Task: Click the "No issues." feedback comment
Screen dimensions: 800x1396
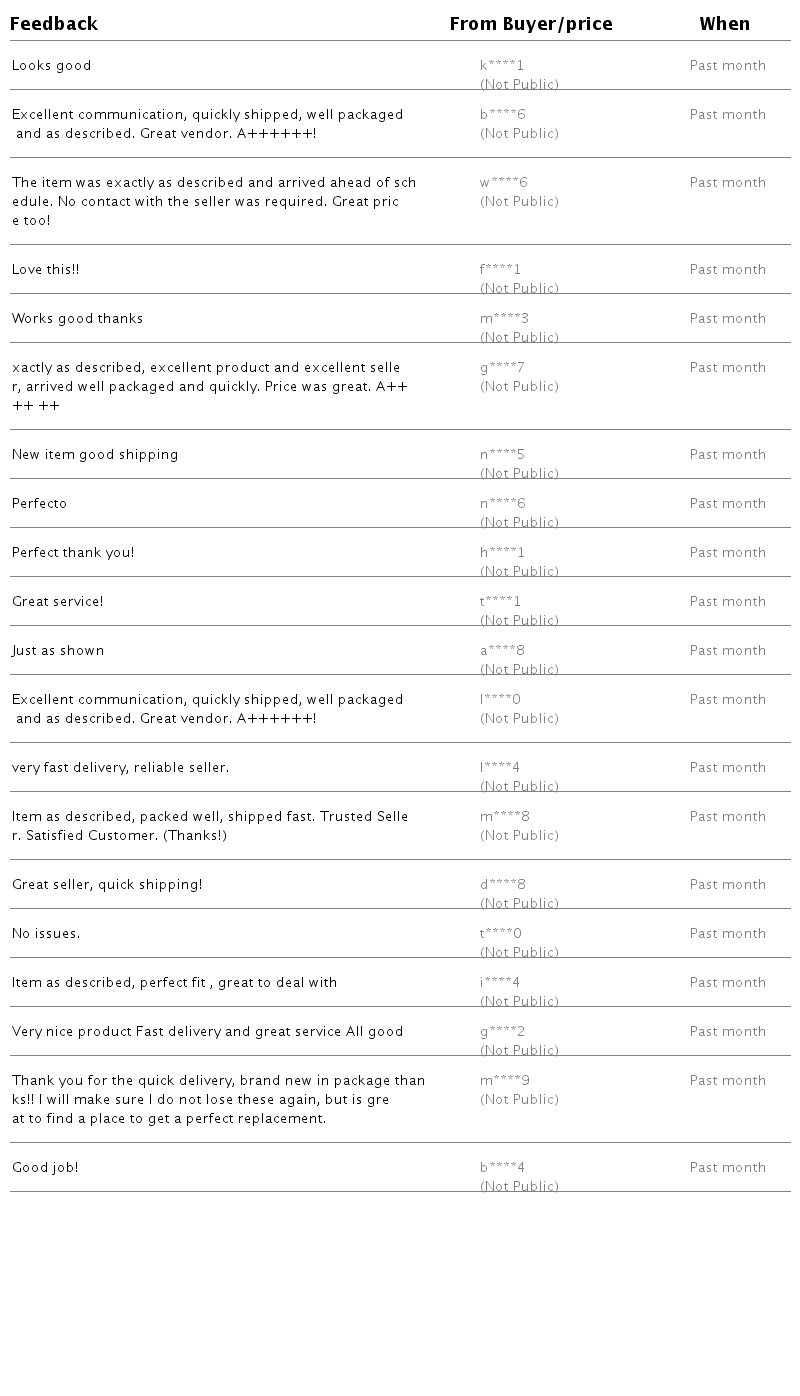Action: (46, 934)
